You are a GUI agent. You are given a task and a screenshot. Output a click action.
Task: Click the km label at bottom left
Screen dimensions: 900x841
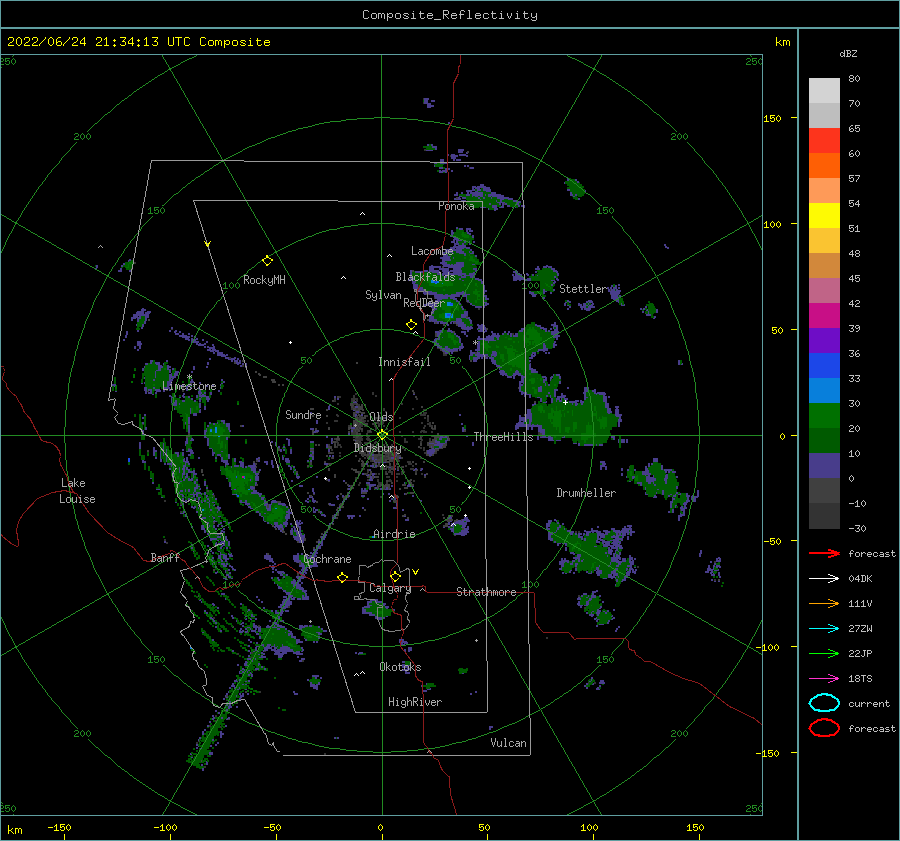click(x=14, y=830)
